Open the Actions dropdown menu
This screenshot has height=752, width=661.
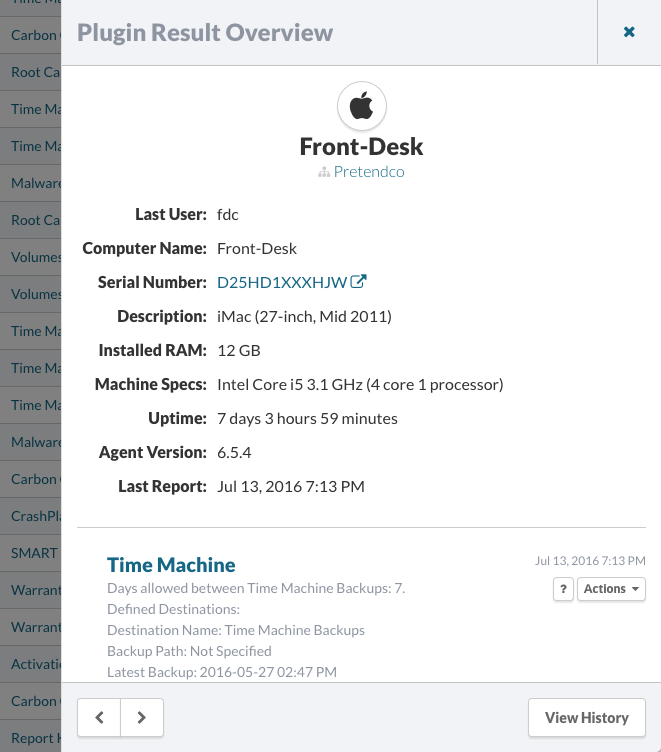pos(611,589)
